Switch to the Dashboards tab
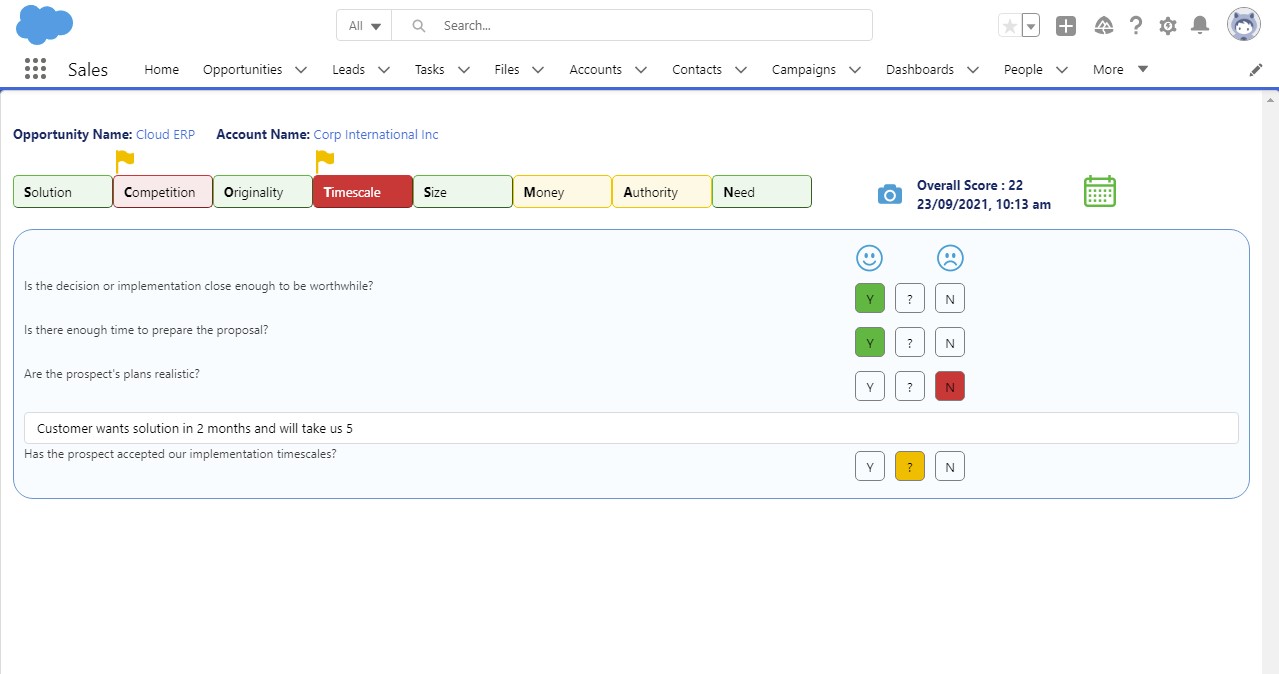Image resolution: width=1279 pixels, height=674 pixels. click(919, 69)
